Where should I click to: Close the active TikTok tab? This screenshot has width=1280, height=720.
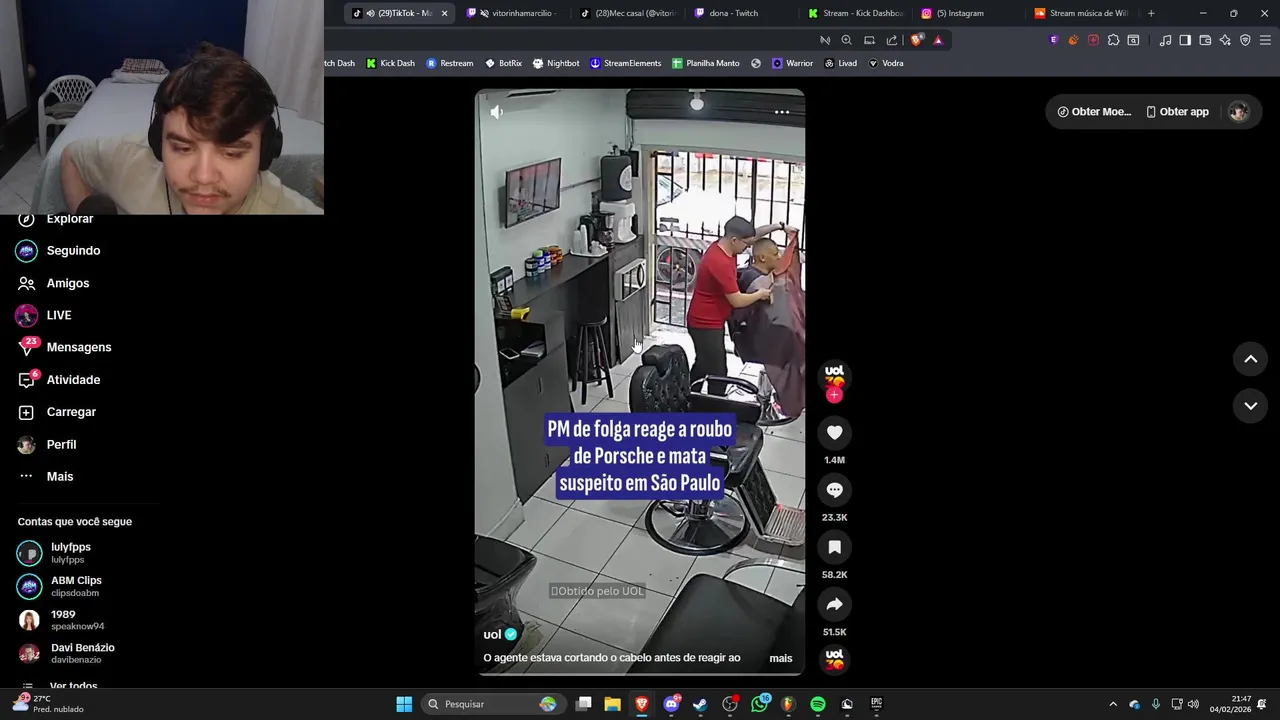[444, 13]
